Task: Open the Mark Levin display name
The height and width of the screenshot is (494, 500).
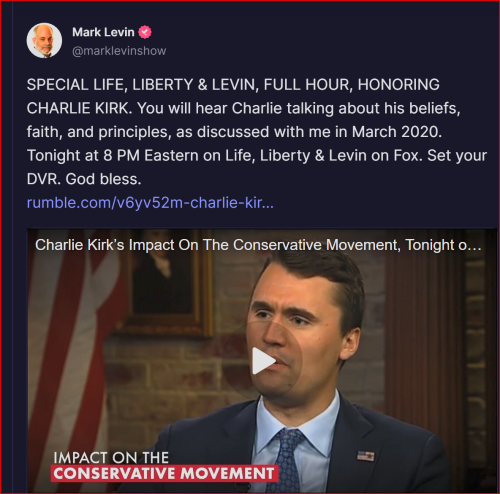Action: coord(103,32)
